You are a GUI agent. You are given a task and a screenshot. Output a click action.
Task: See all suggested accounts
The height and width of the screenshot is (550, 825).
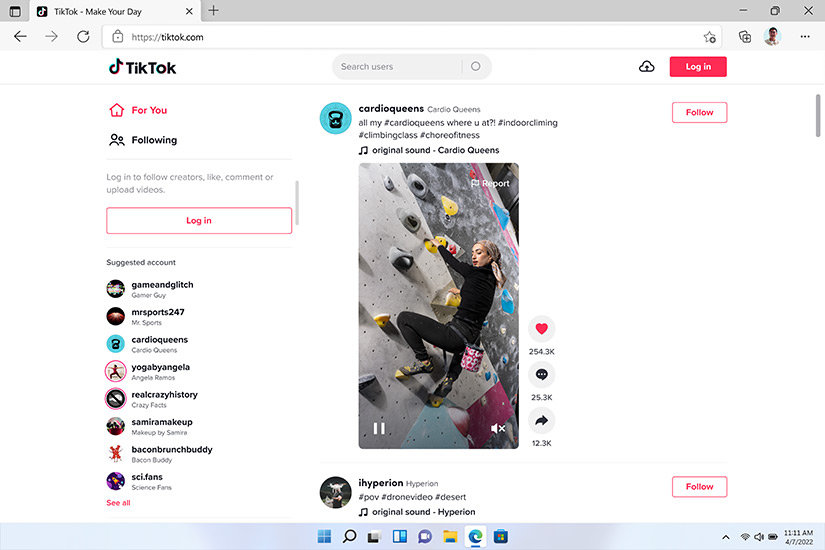[x=118, y=503]
